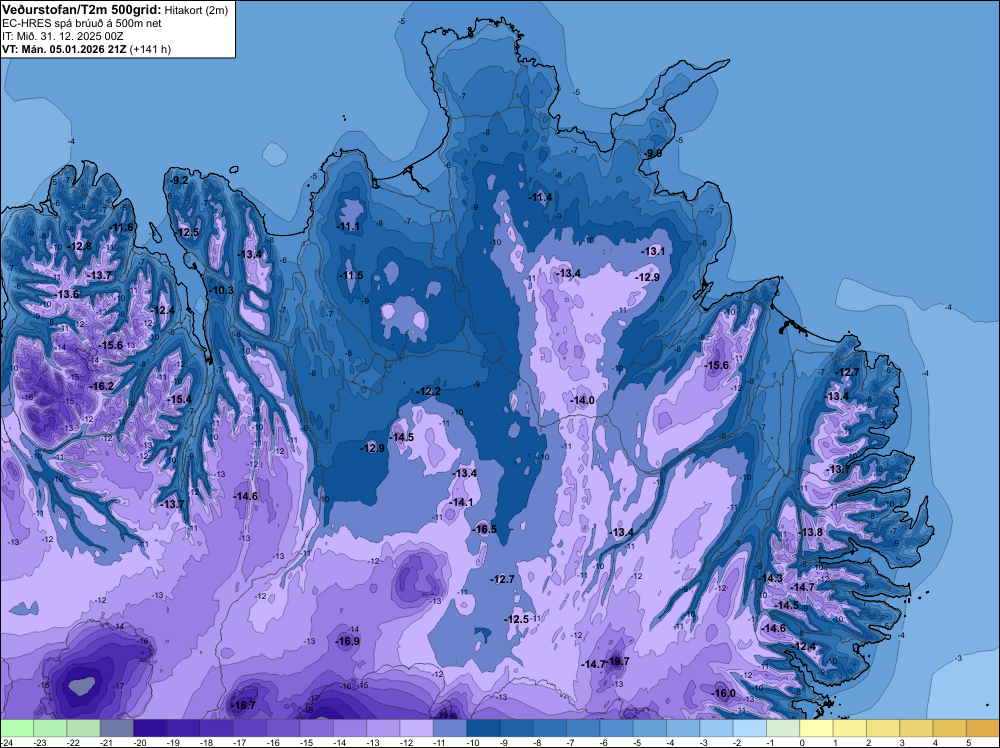The width and height of the screenshot is (1000, 748).
Task: Click the -16.0 temperature label
Action: pos(723,694)
